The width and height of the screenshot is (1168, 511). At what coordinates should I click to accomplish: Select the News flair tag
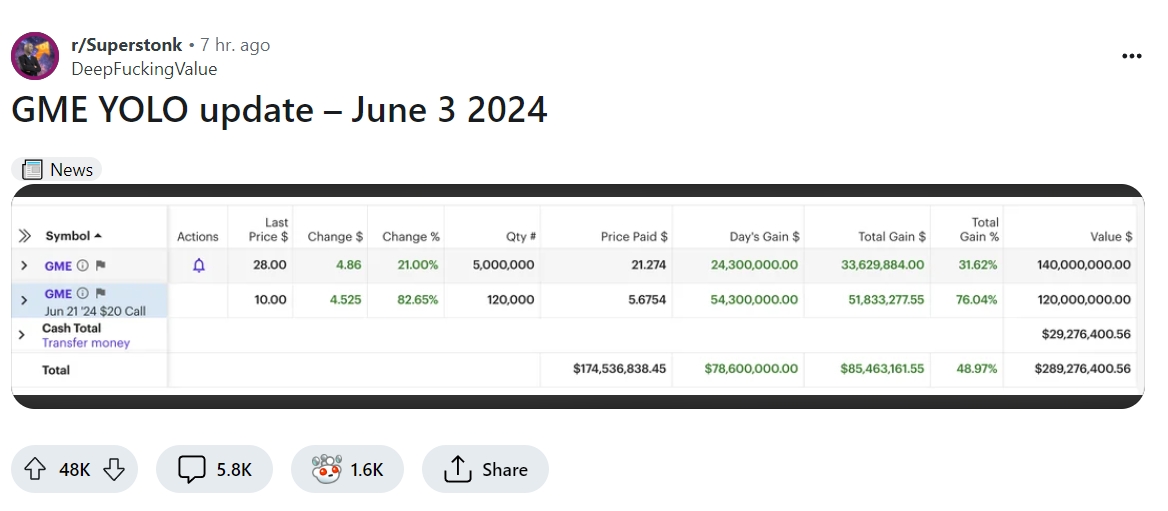[57, 170]
